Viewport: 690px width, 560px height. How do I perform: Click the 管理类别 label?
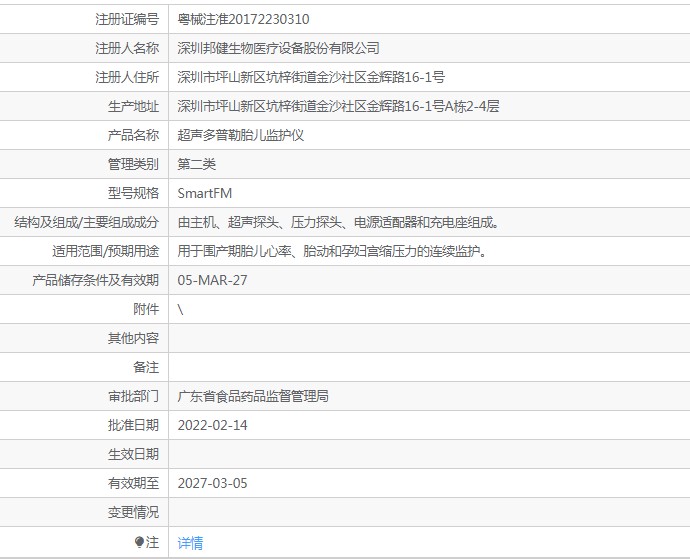tap(133, 164)
